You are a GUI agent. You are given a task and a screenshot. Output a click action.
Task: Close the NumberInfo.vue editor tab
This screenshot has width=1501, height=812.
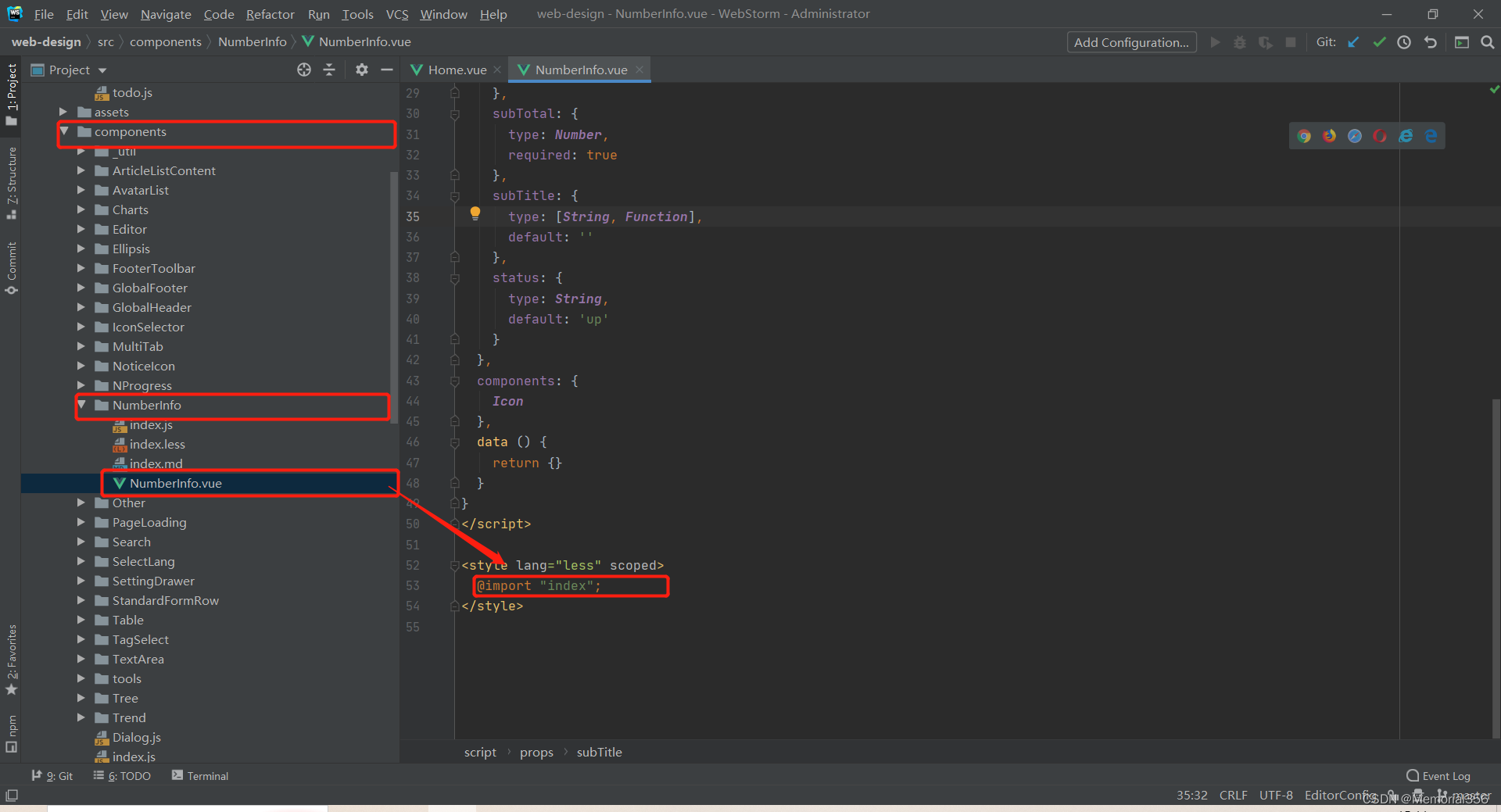[639, 70]
